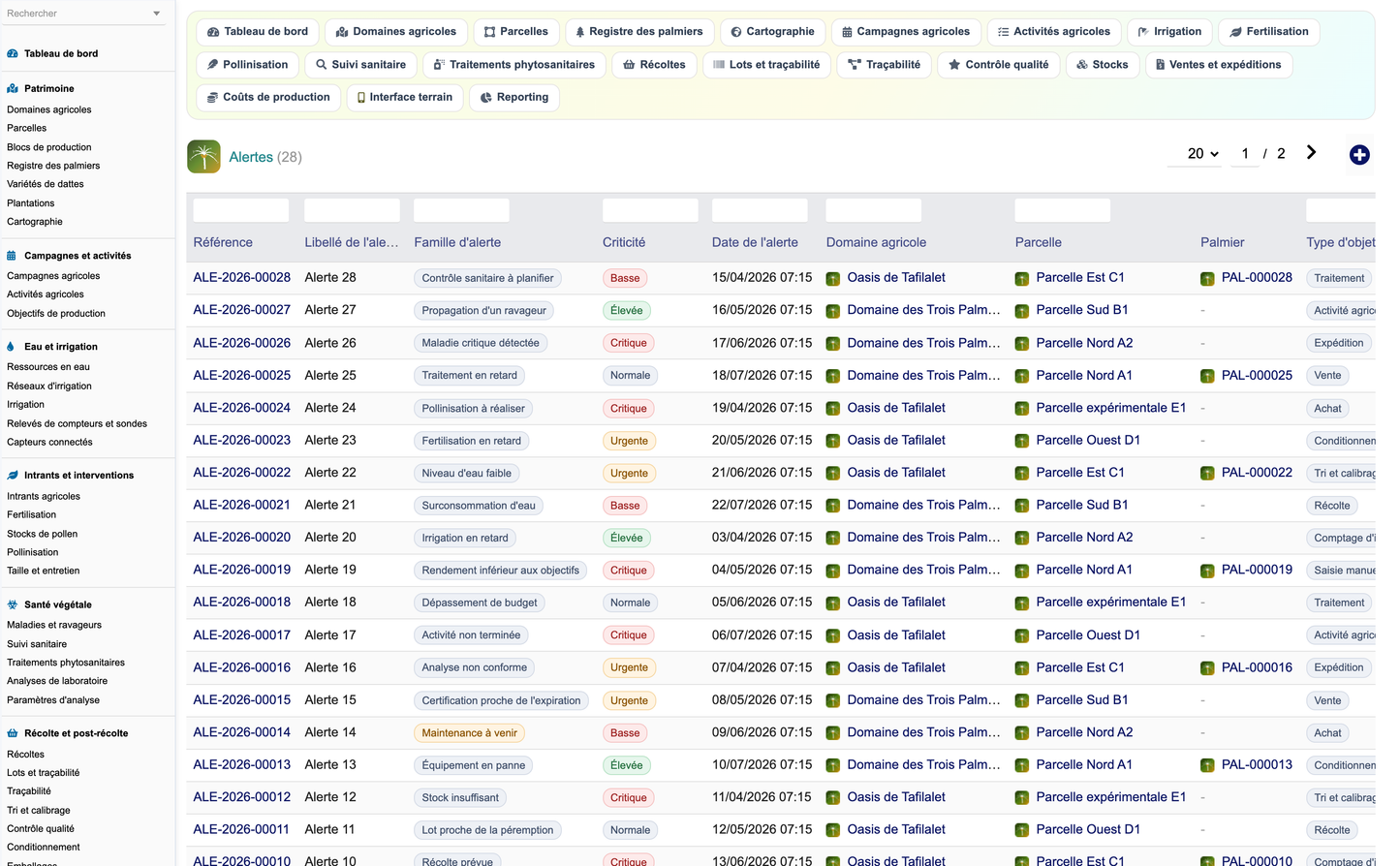Screen dimensions: 1400x866
Task: Click Patrimoine section icon in sidebar
Action: (13, 89)
